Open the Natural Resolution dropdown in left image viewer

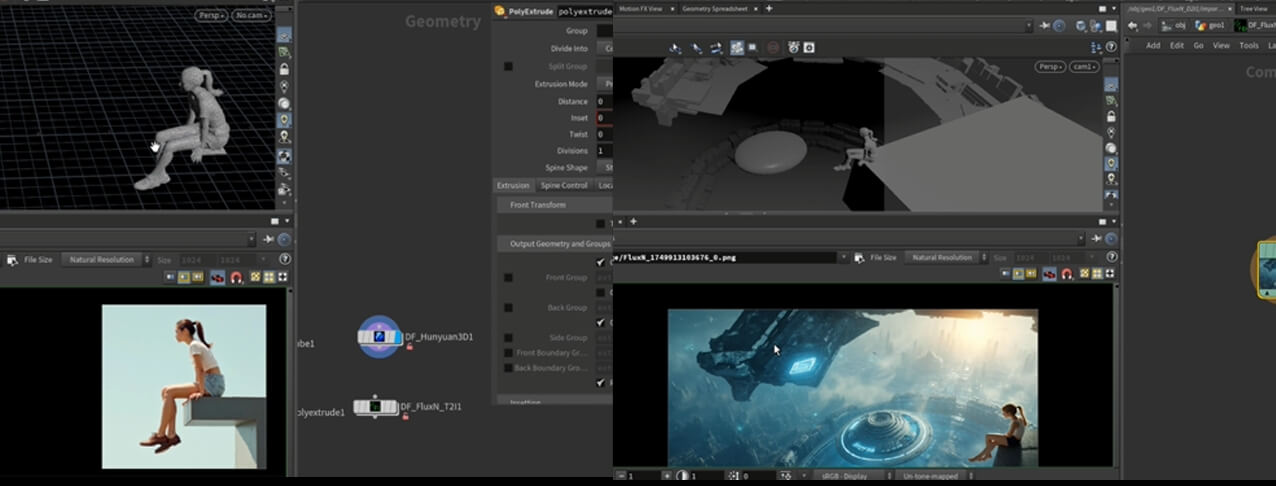(x=106, y=259)
